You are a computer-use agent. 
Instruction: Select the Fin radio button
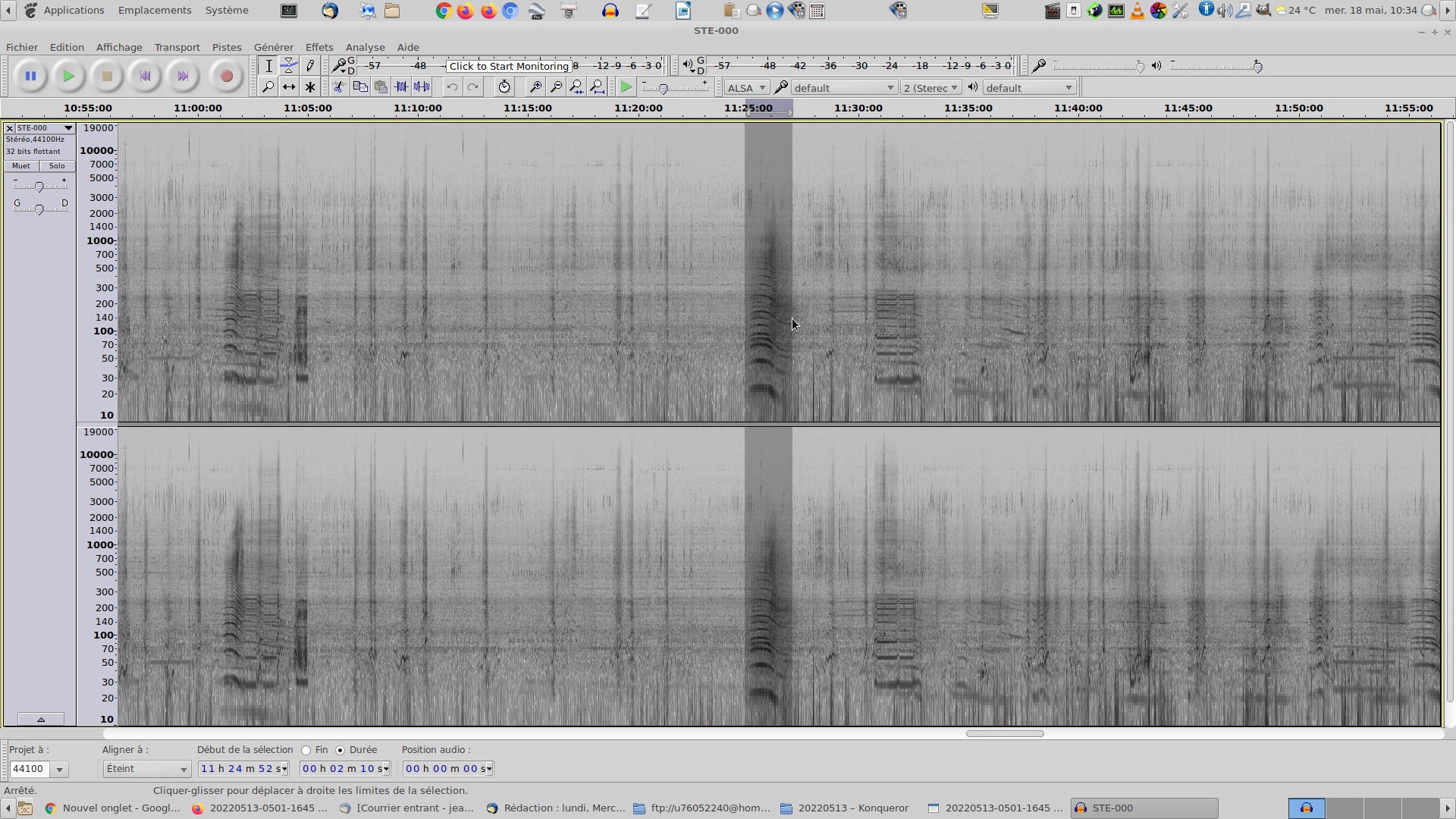click(x=306, y=750)
